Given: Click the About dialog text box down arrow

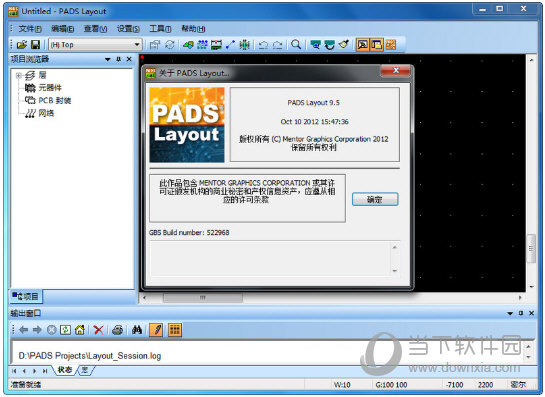Looking at the screenshot, I should click(394, 270).
